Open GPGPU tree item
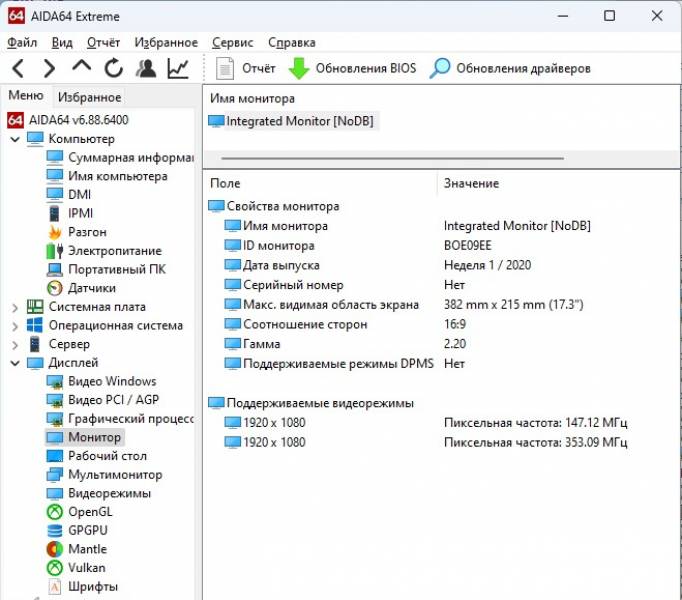682x600 pixels. (77, 531)
